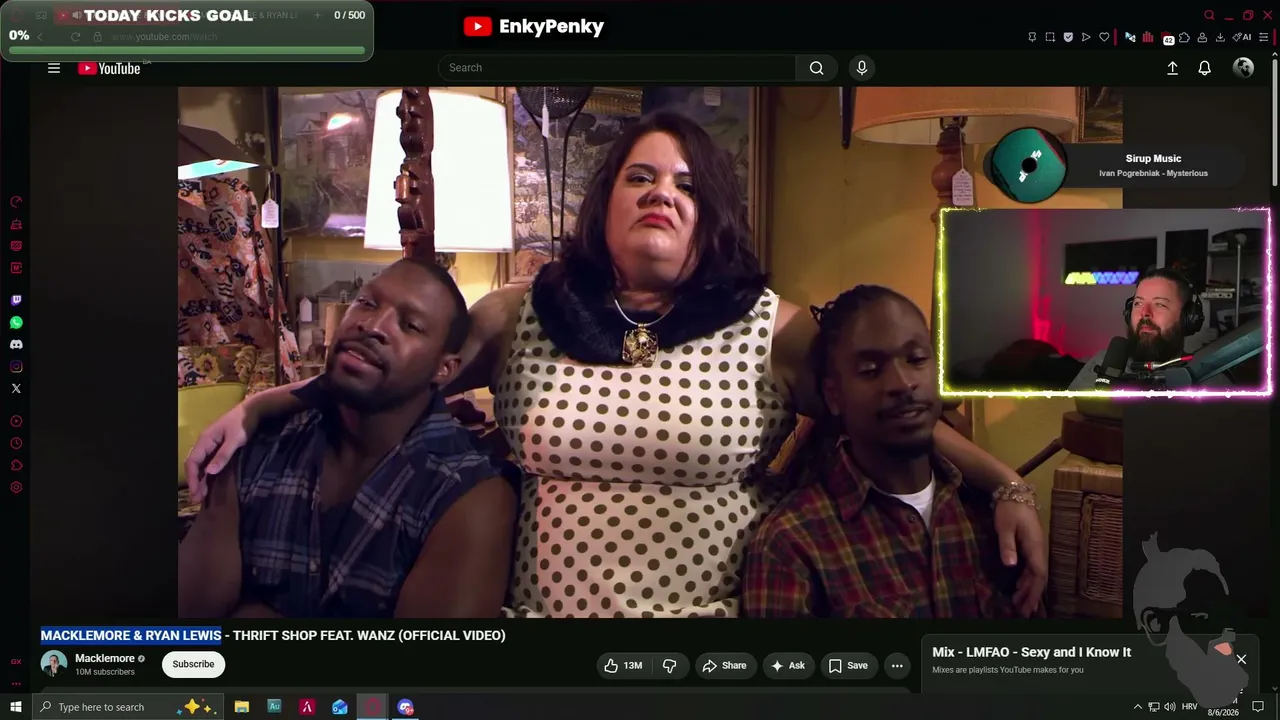Open browser history clock in sidebar

[16, 443]
